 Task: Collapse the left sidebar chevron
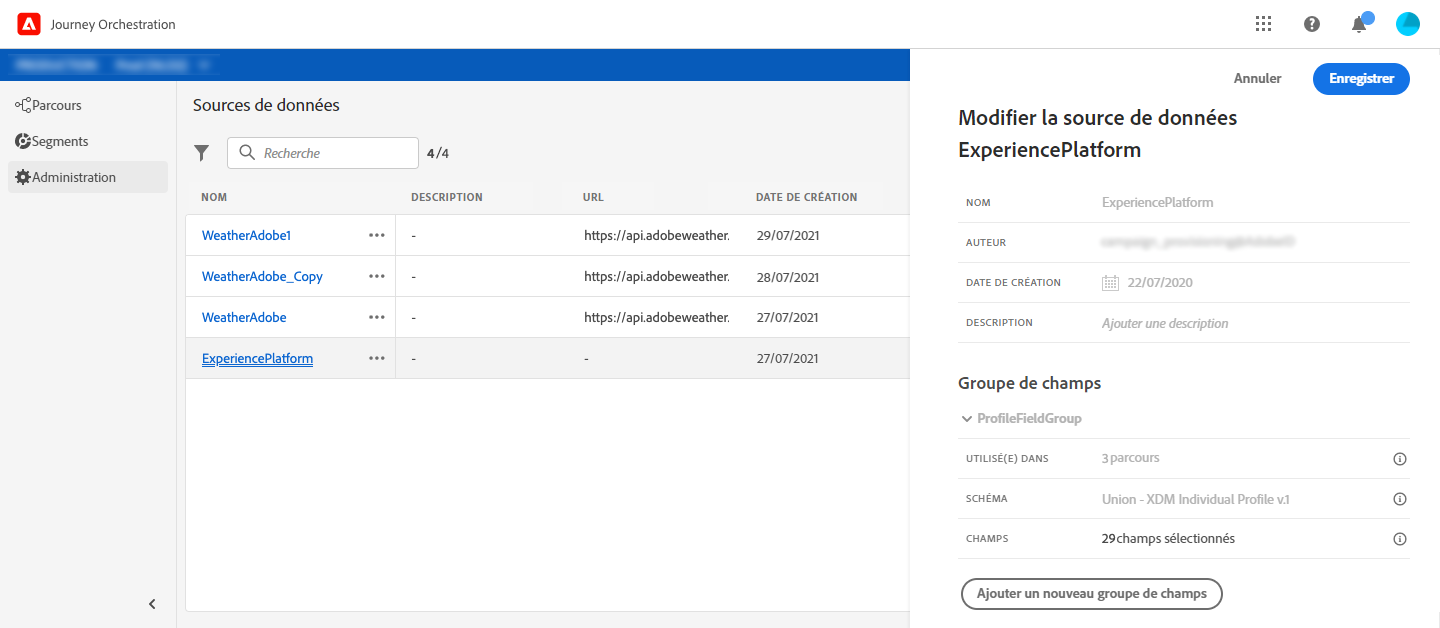click(152, 604)
